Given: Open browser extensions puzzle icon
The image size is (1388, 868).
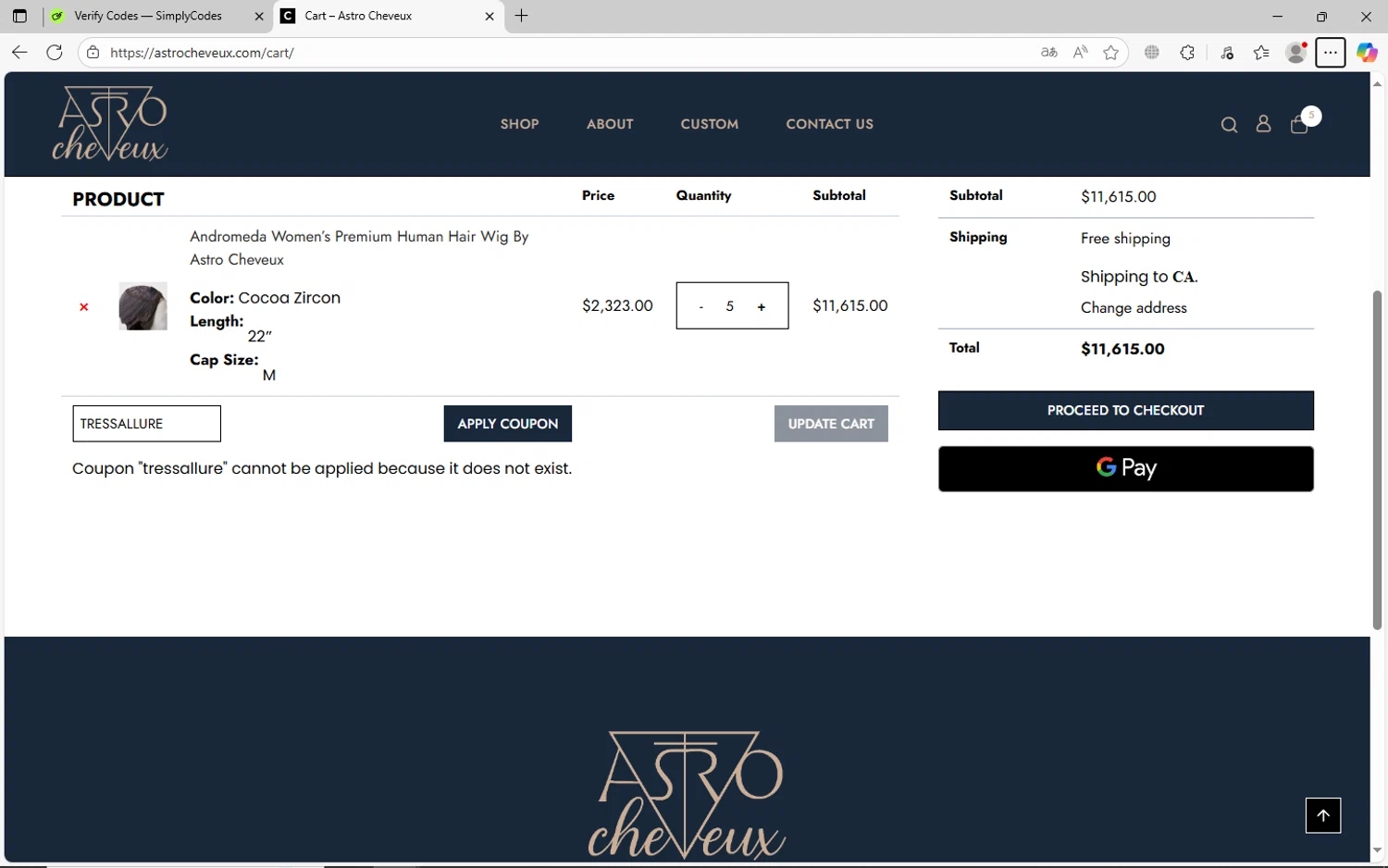Looking at the screenshot, I should [x=1187, y=53].
